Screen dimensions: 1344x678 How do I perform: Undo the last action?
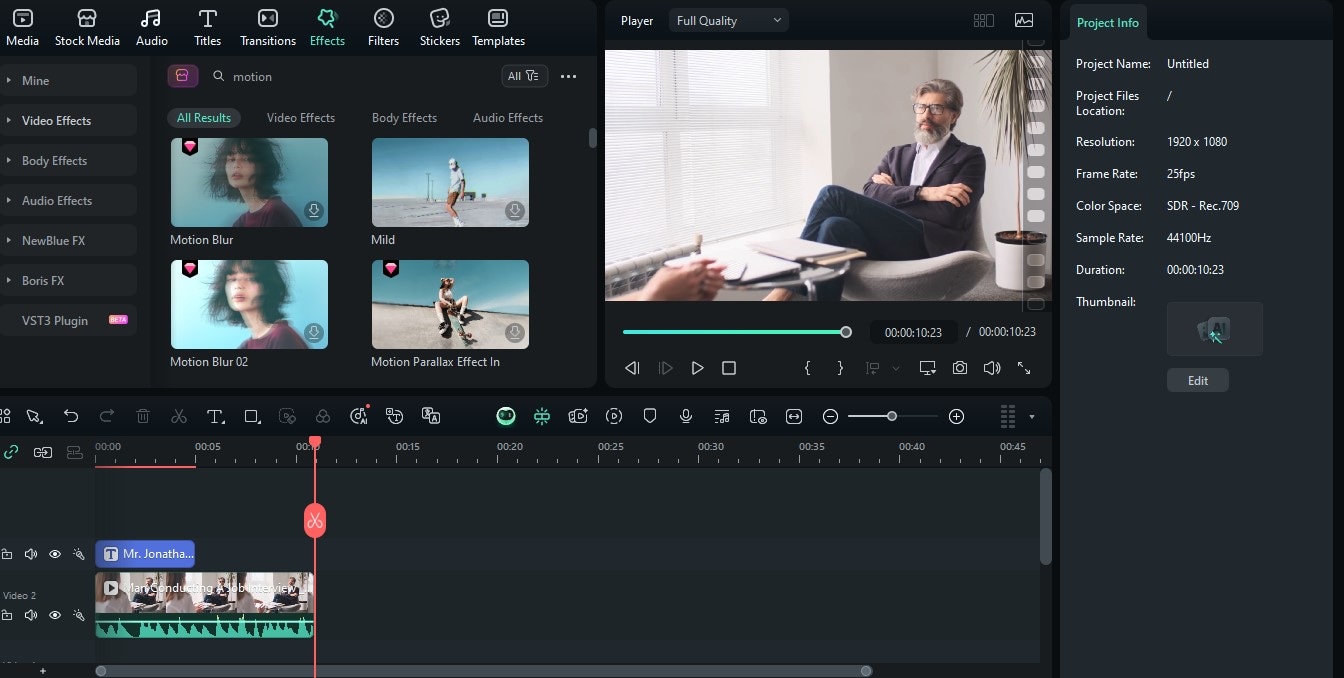(x=71, y=416)
